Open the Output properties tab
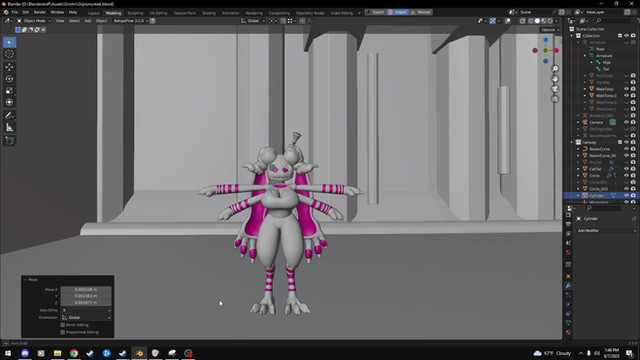Screen dimensions: 640x360 (x=568, y=224)
